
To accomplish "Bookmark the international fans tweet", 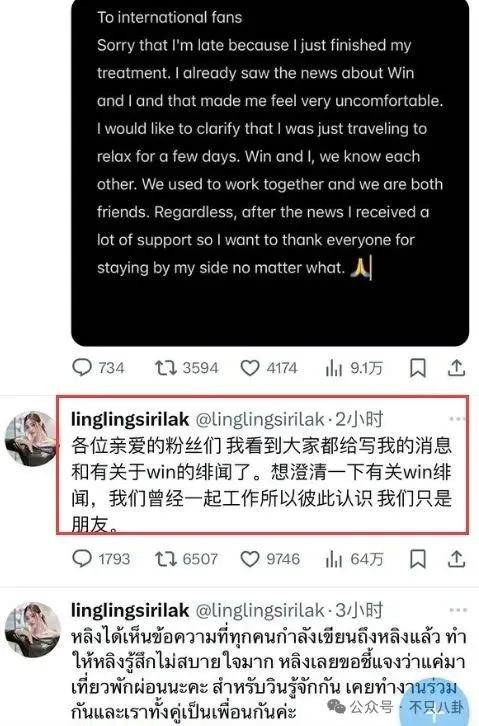I will click(418, 368).
